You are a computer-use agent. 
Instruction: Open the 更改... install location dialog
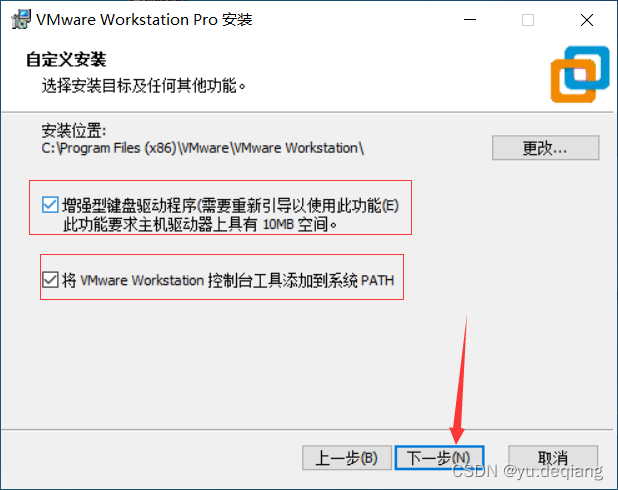545,148
